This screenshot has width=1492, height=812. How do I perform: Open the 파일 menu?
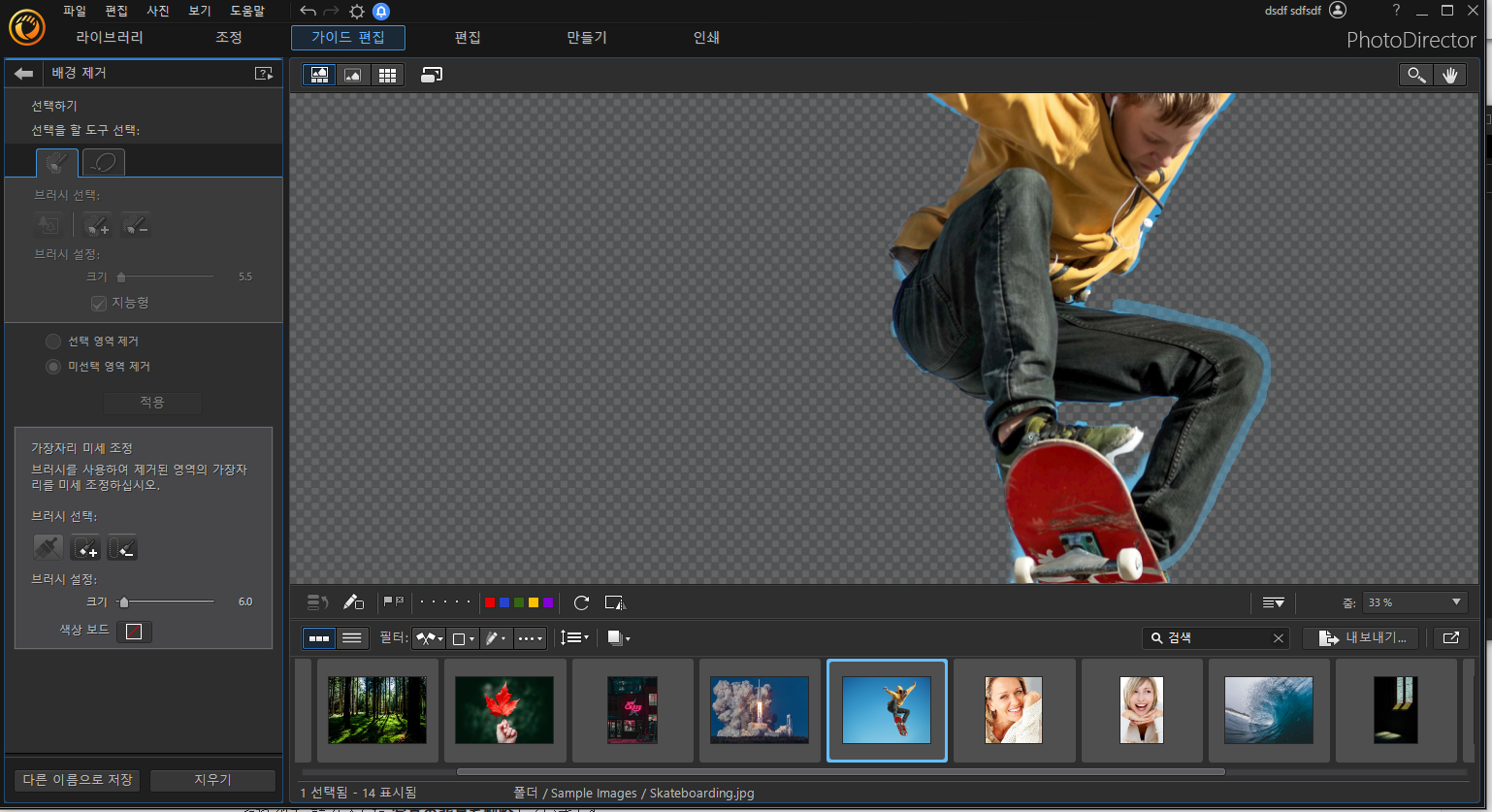[x=74, y=11]
